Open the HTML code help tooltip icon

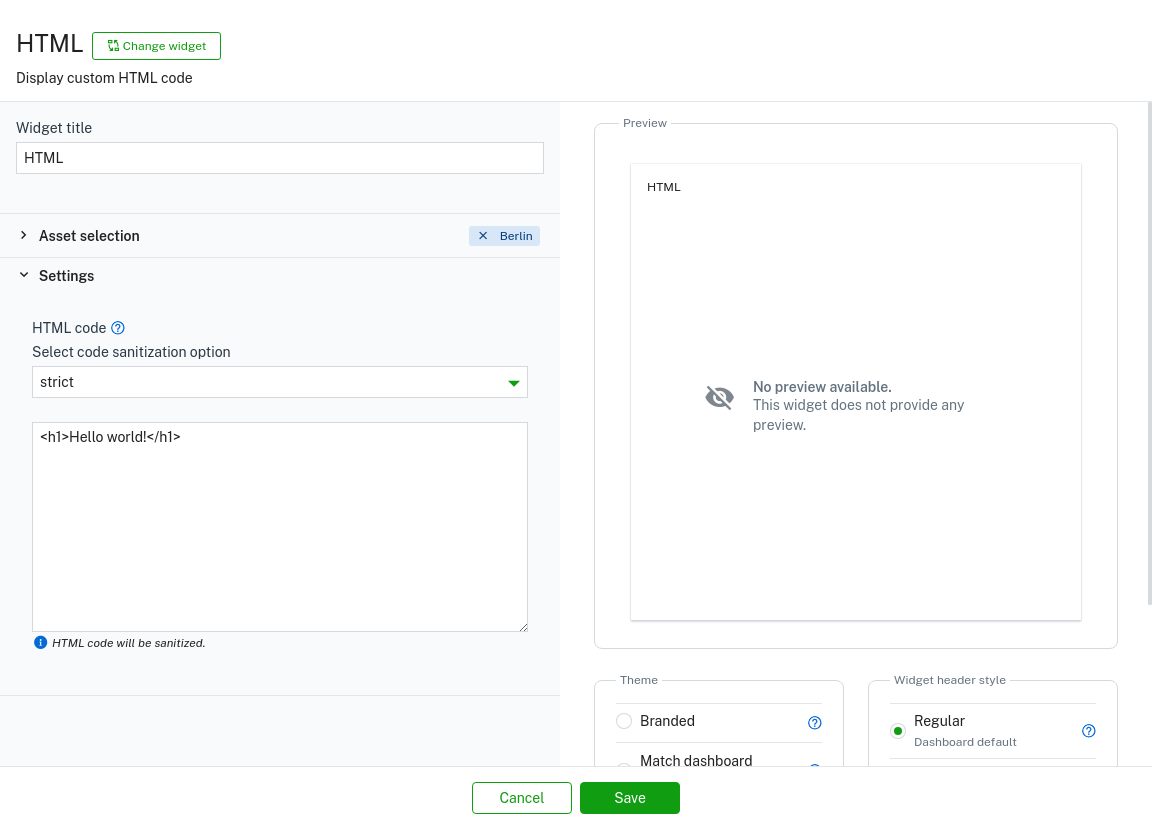(117, 328)
